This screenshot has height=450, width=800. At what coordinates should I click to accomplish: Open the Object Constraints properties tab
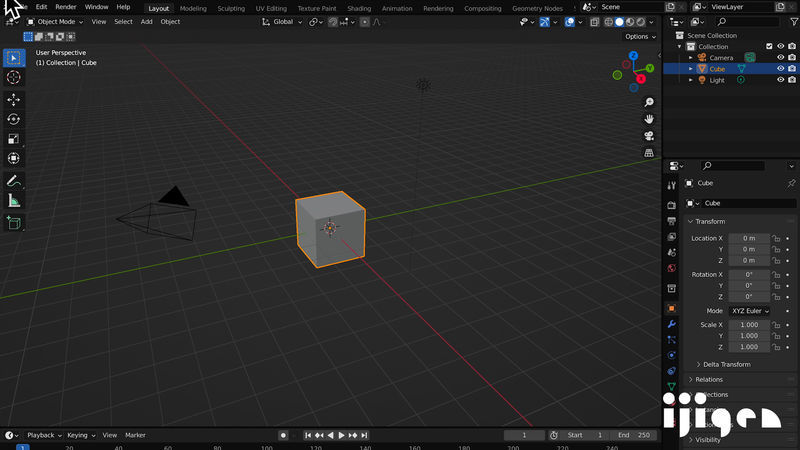(x=671, y=371)
